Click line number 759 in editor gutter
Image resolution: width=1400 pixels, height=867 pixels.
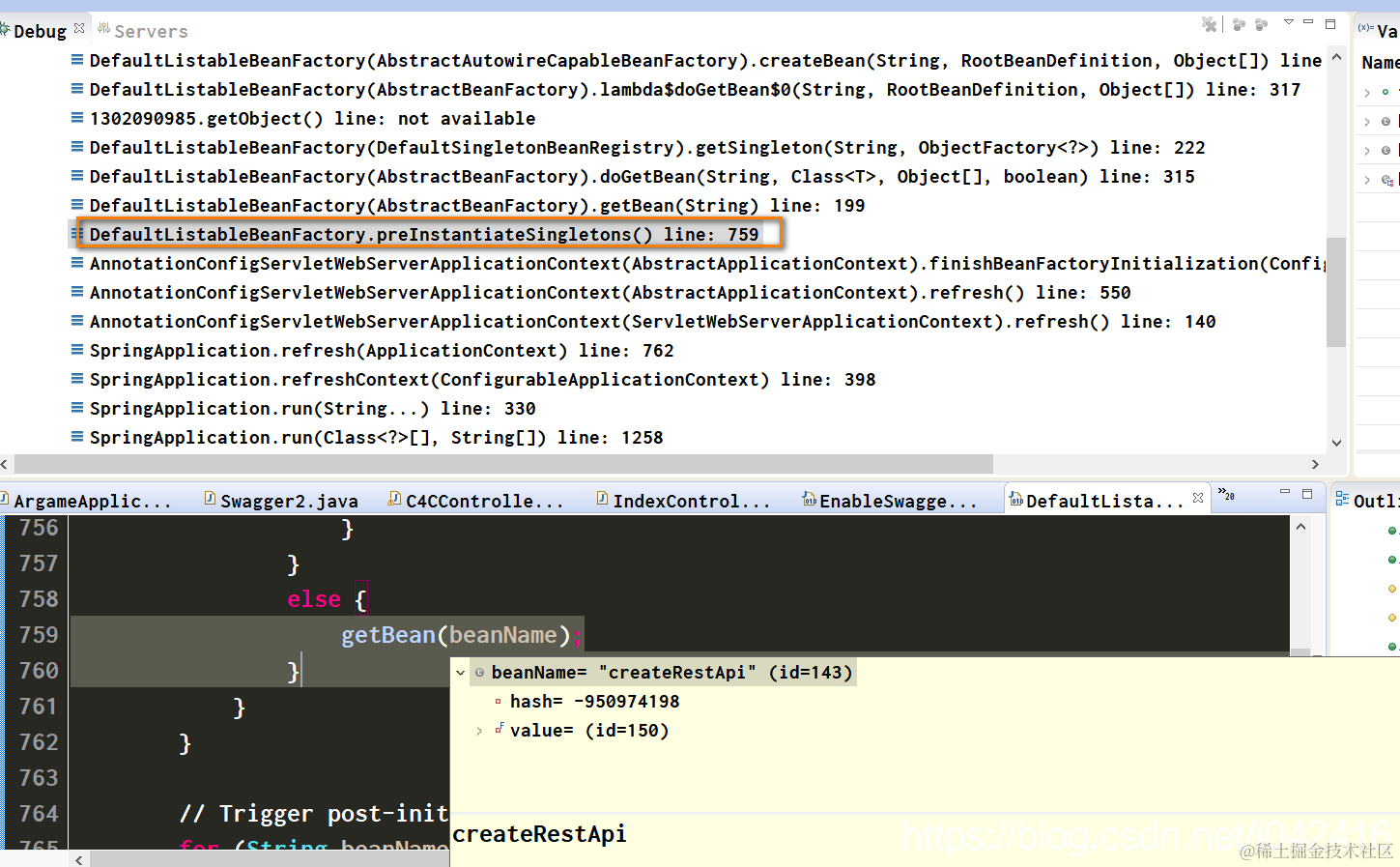click(39, 635)
